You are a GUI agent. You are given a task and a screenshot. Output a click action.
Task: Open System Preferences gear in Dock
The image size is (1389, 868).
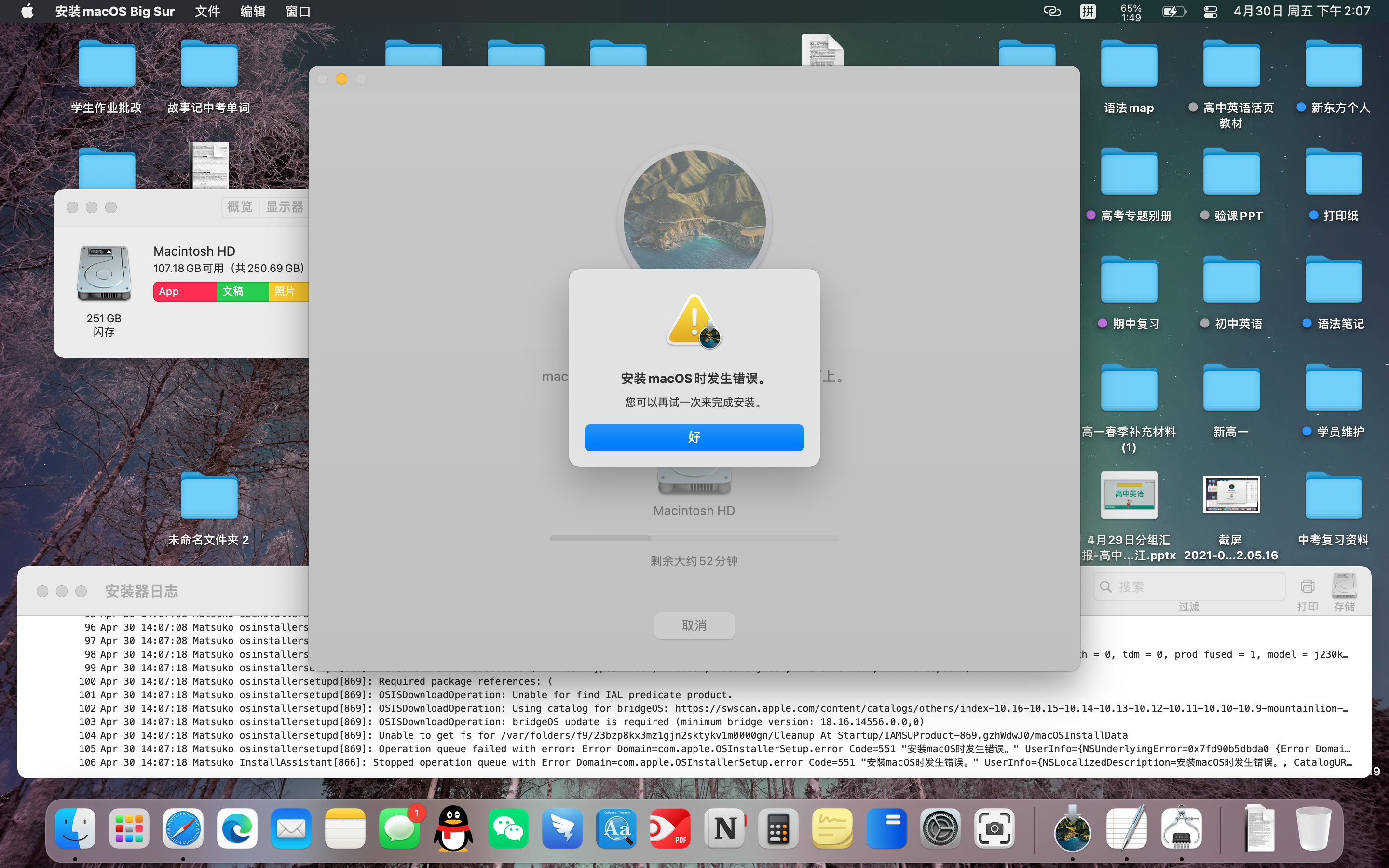[x=940, y=828]
